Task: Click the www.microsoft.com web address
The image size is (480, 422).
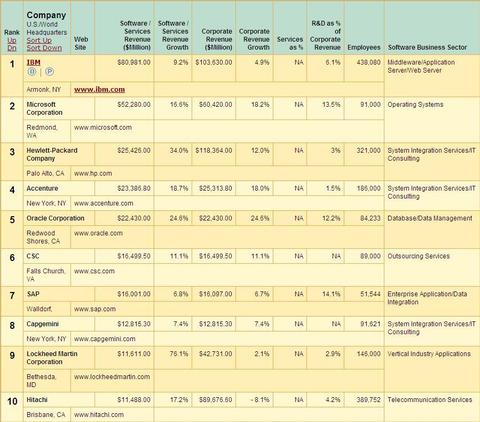Action: coord(103,127)
